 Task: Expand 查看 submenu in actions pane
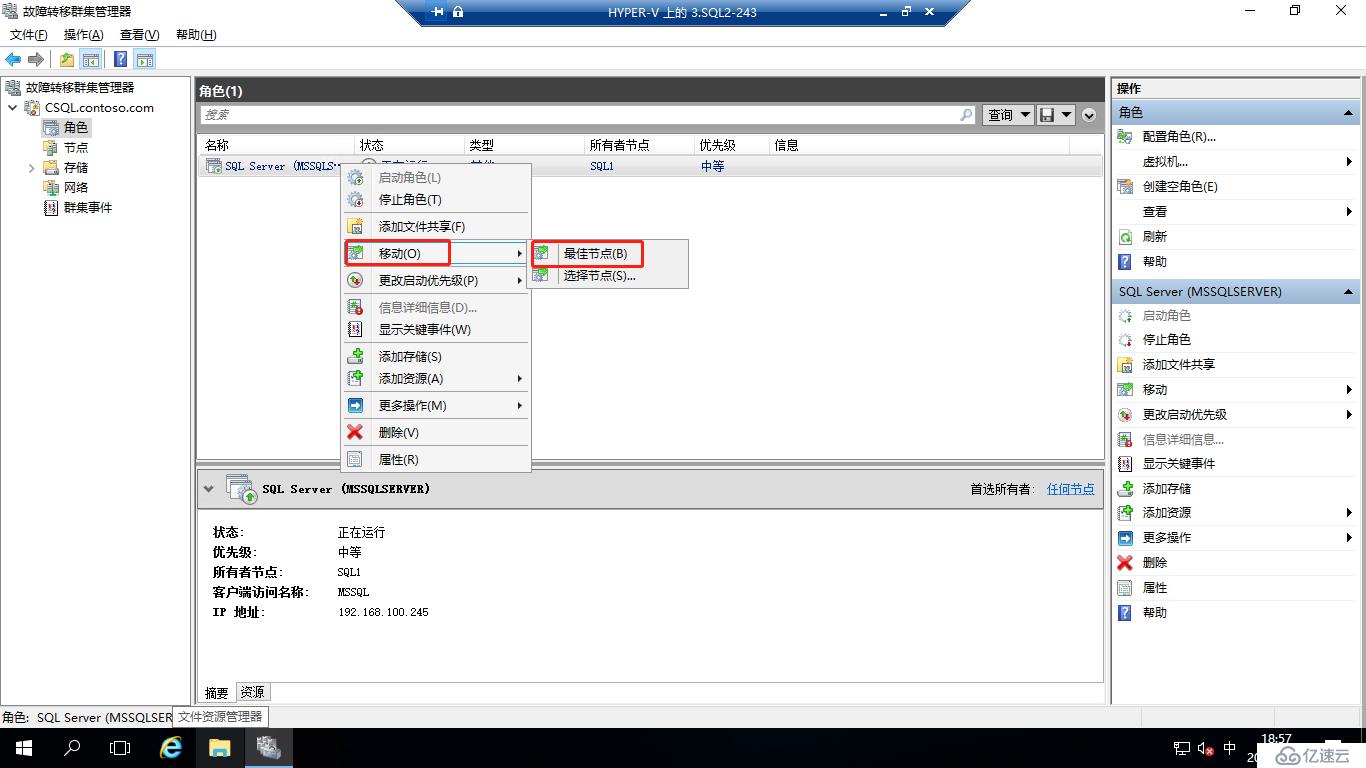tap(1348, 211)
